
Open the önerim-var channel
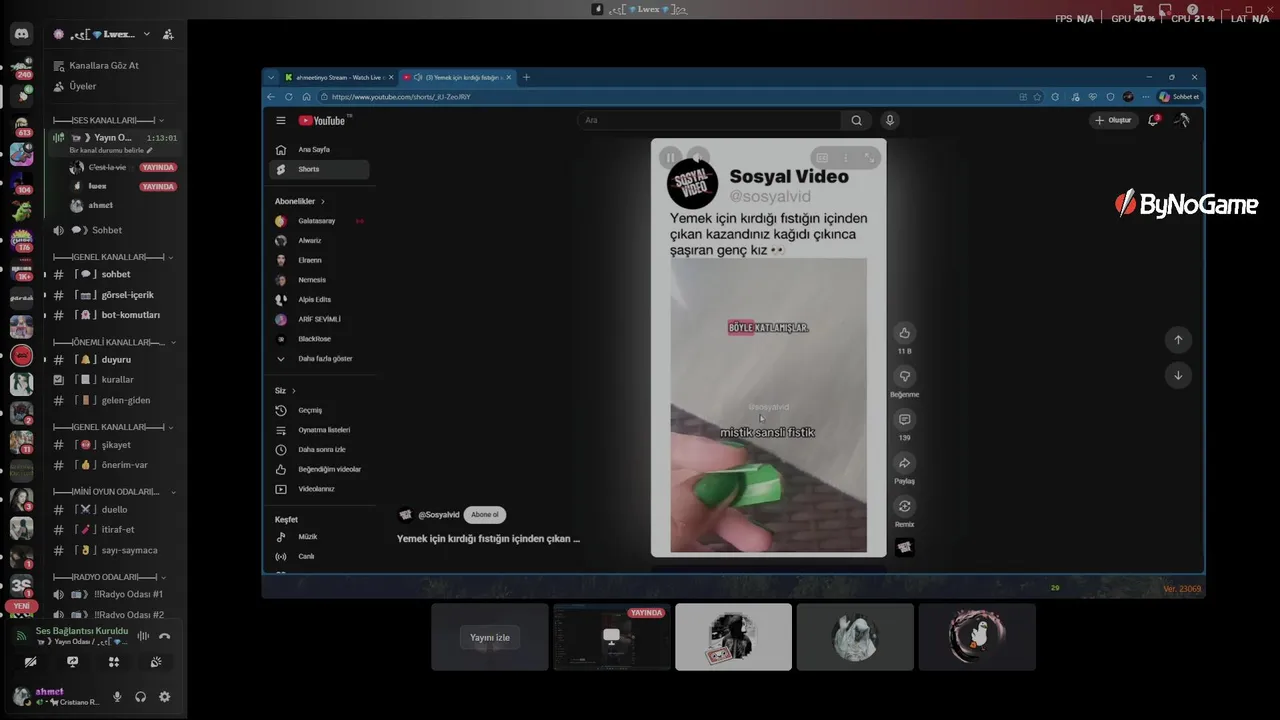coord(124,465)
